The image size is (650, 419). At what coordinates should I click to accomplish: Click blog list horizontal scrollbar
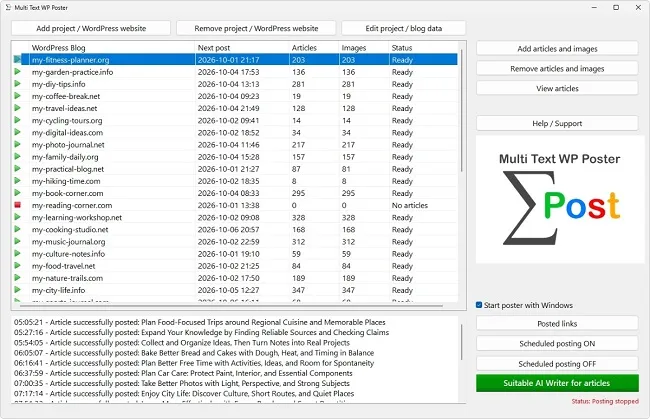click(x=231, y=306)
